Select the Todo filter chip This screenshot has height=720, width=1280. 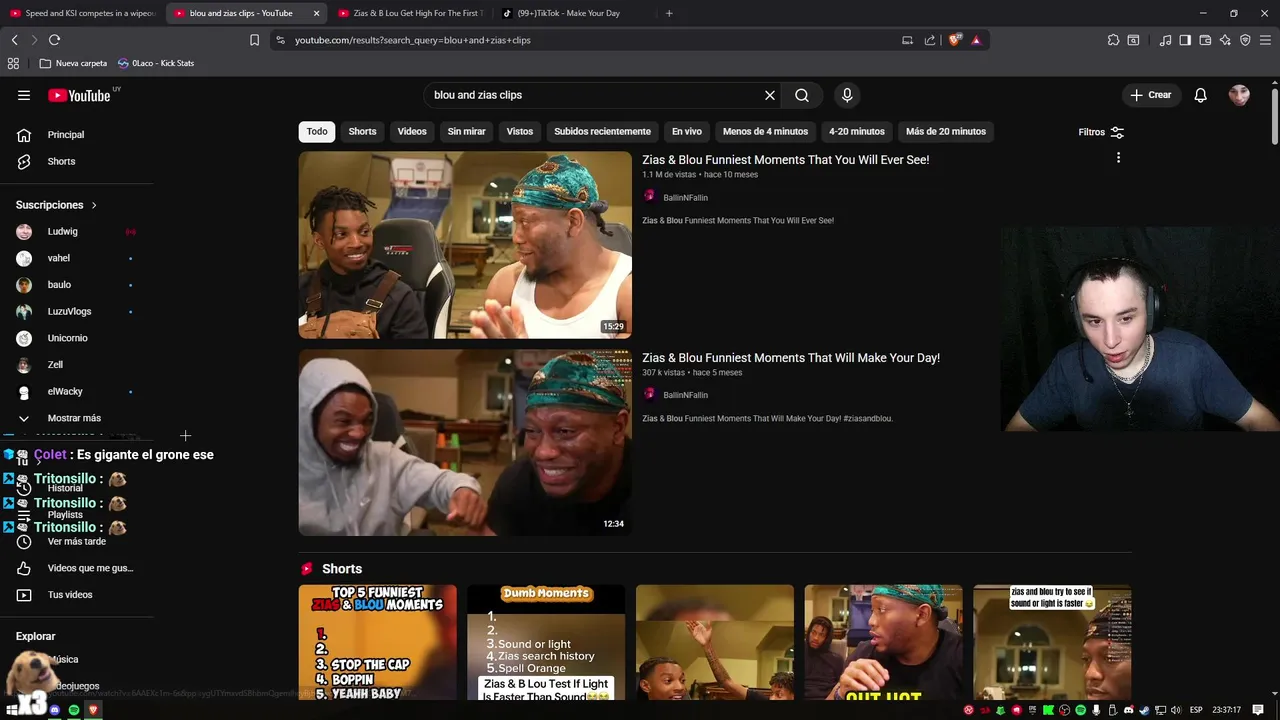[317, 131]
